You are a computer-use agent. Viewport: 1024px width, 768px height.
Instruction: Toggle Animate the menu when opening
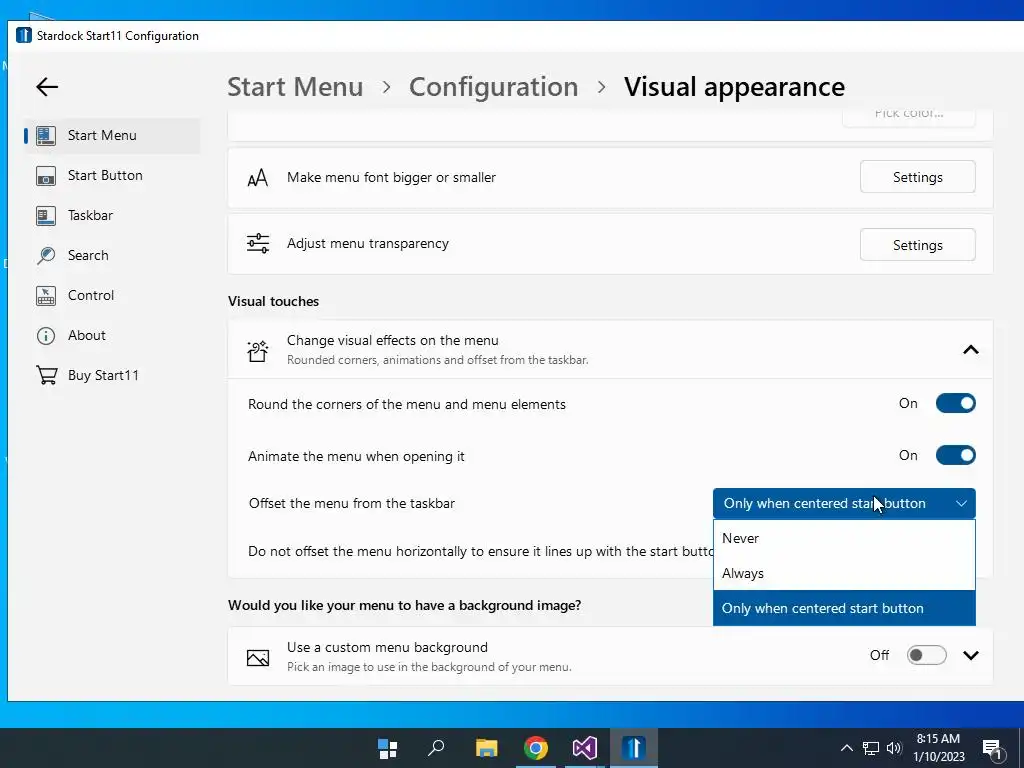click(955, 455)
